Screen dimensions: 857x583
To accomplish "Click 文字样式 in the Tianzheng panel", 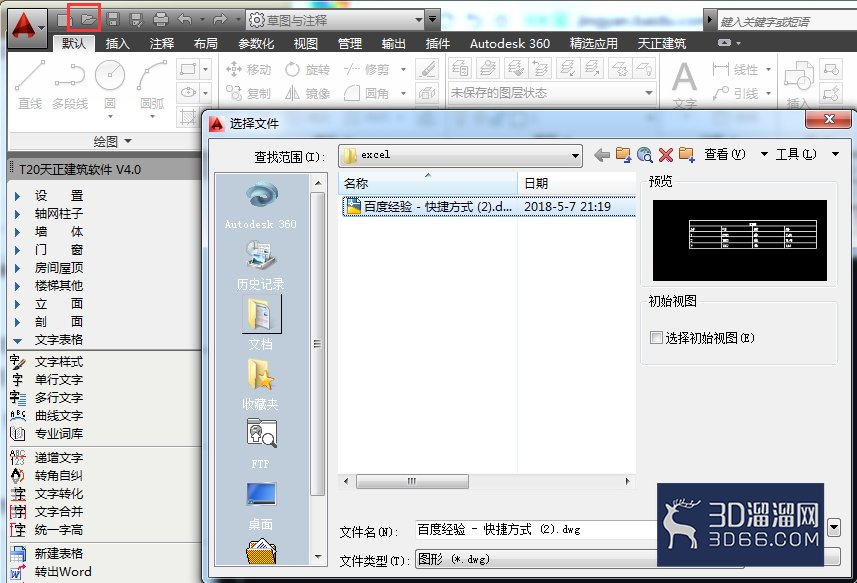I will click(59, 362).
